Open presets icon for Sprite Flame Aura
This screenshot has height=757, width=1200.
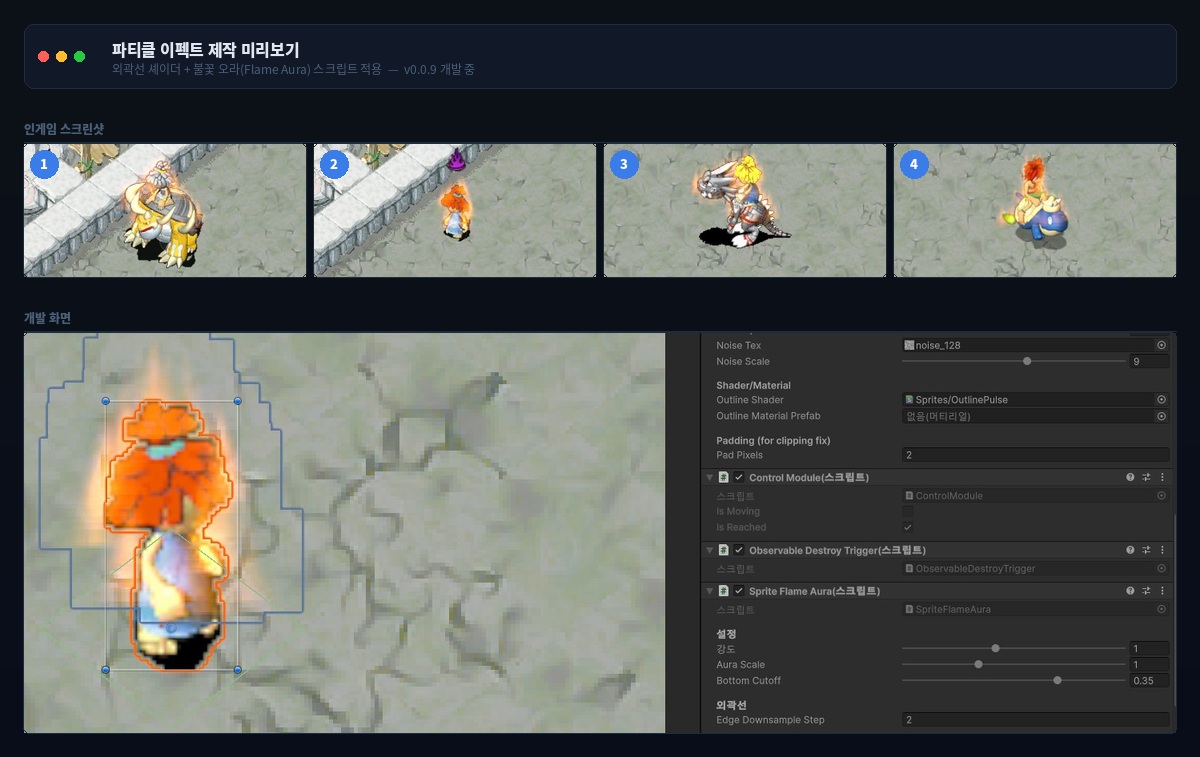[x=1147, y=591]
